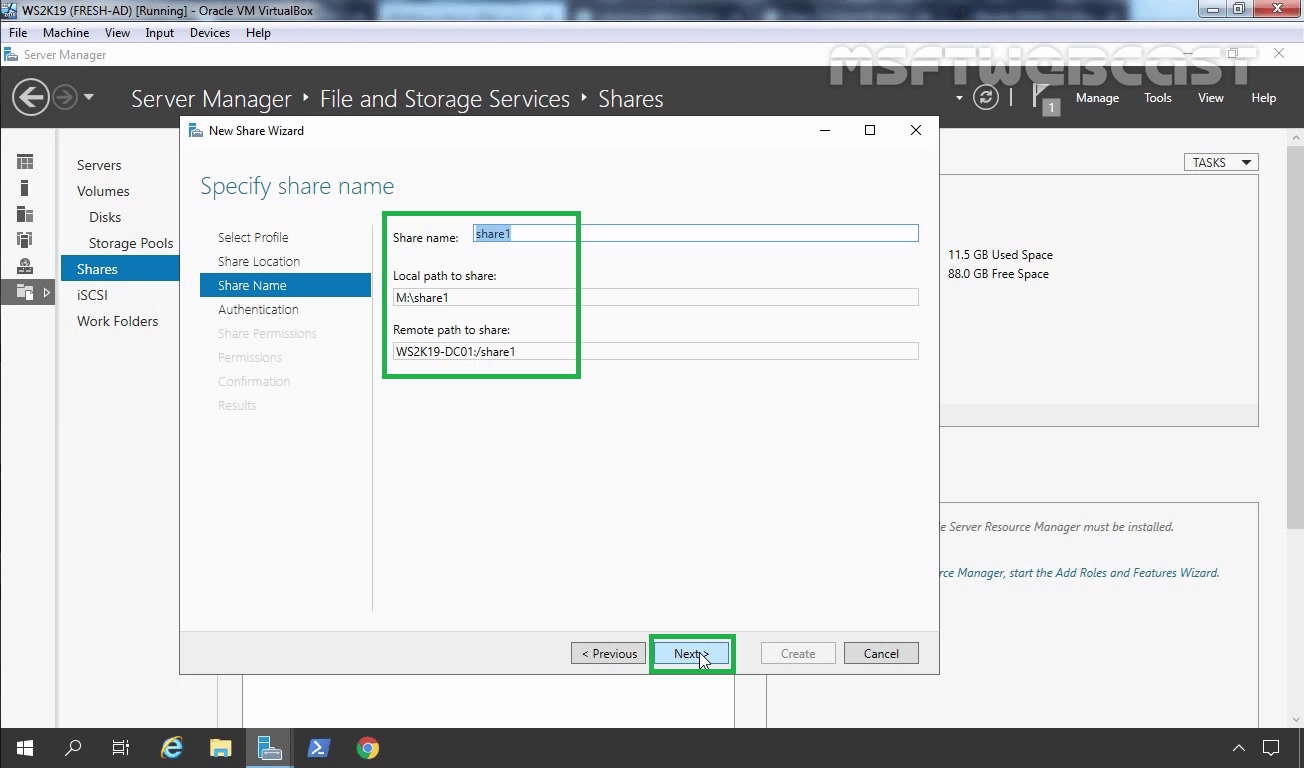1304x768 pixels.
Task: Click the Server Manager icon below the menu bar
Action: click(x=10, y=54)
